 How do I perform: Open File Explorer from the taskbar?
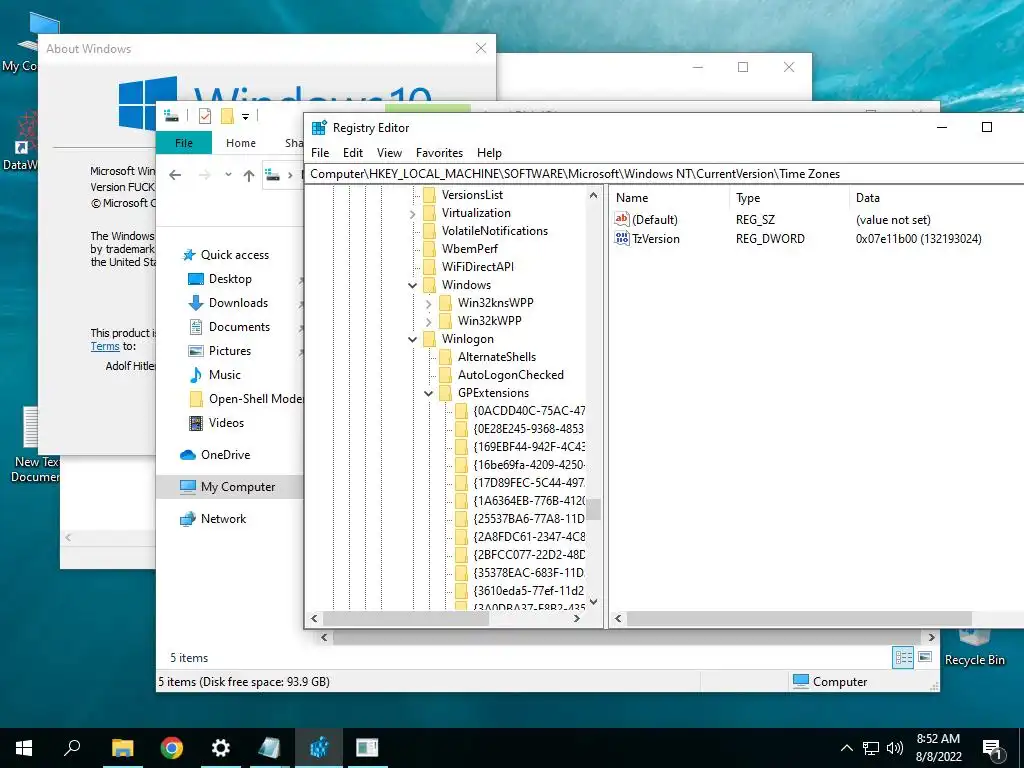tap(122, 748)
